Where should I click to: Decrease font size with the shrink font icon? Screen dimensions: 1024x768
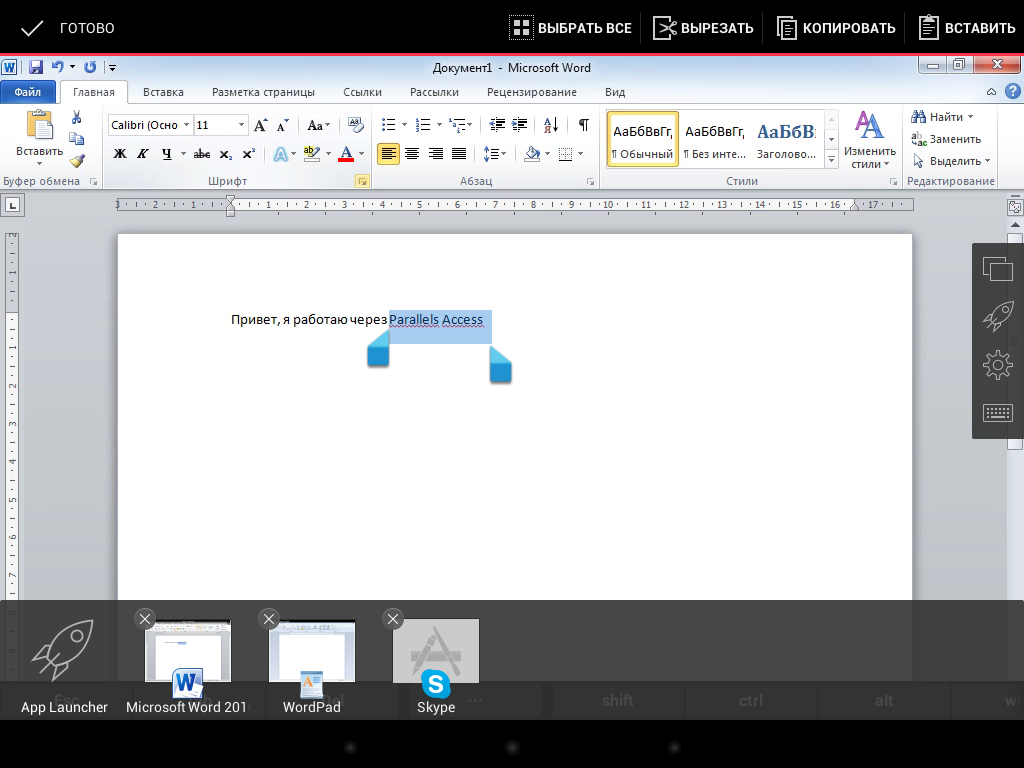282,125
